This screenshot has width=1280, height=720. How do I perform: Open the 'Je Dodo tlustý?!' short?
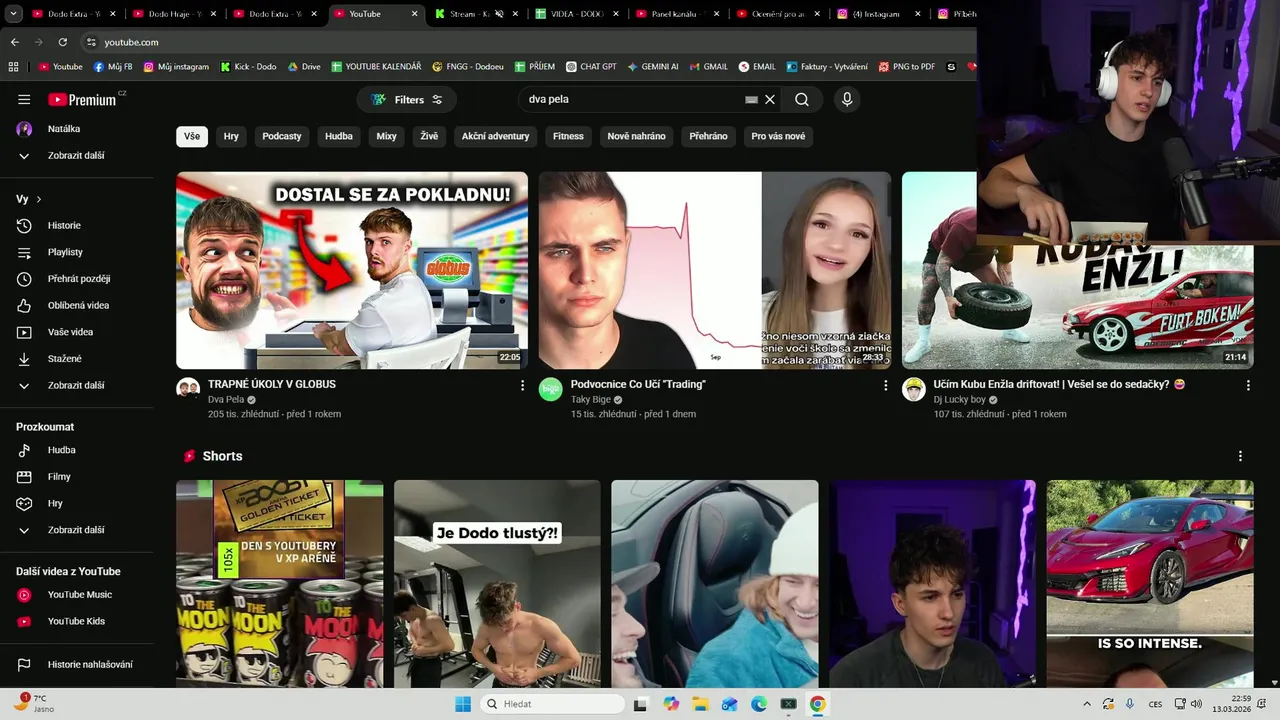tap(497, 583)
